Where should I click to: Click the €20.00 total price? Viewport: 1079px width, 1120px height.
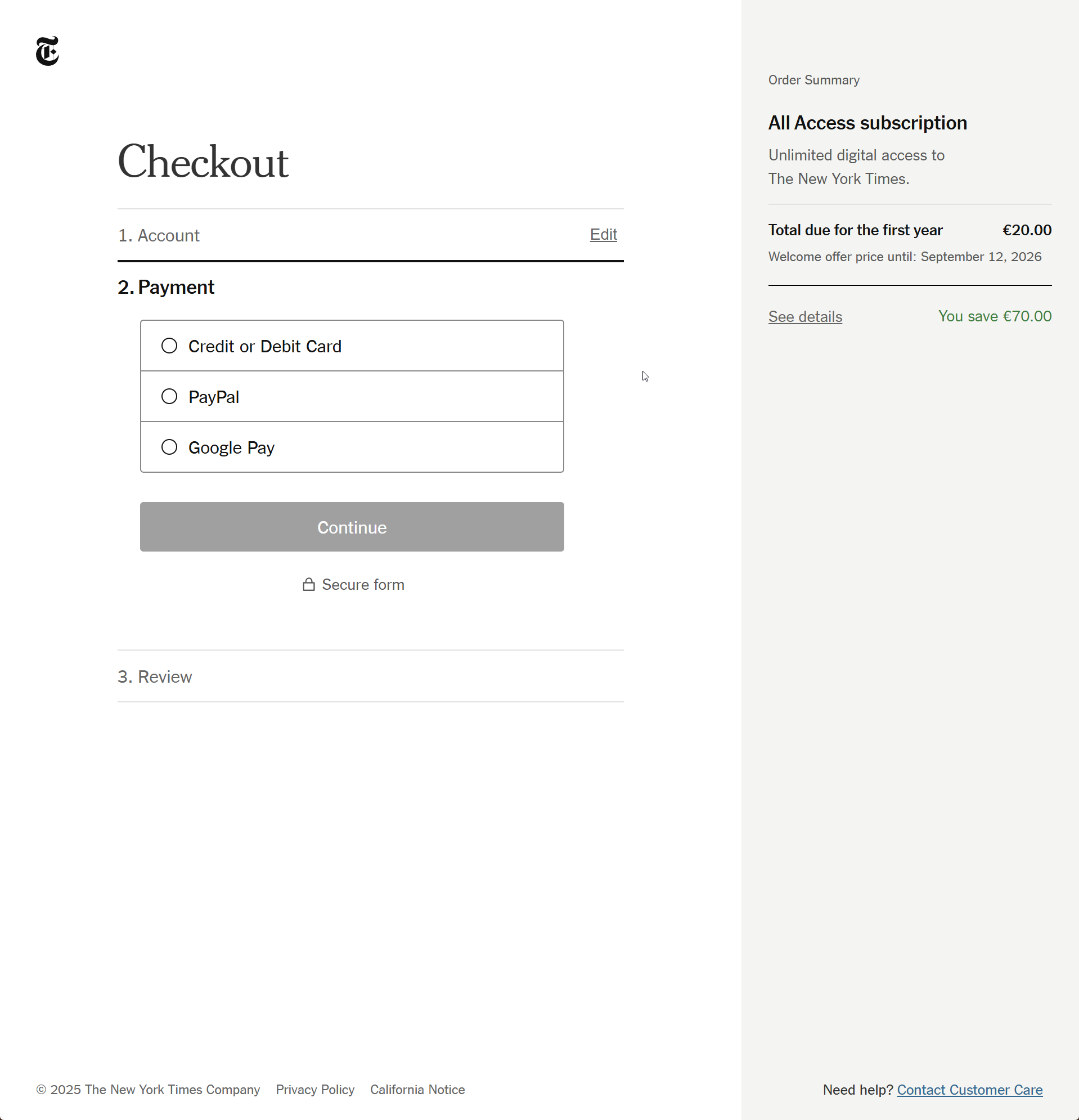tap(1027, 230)
